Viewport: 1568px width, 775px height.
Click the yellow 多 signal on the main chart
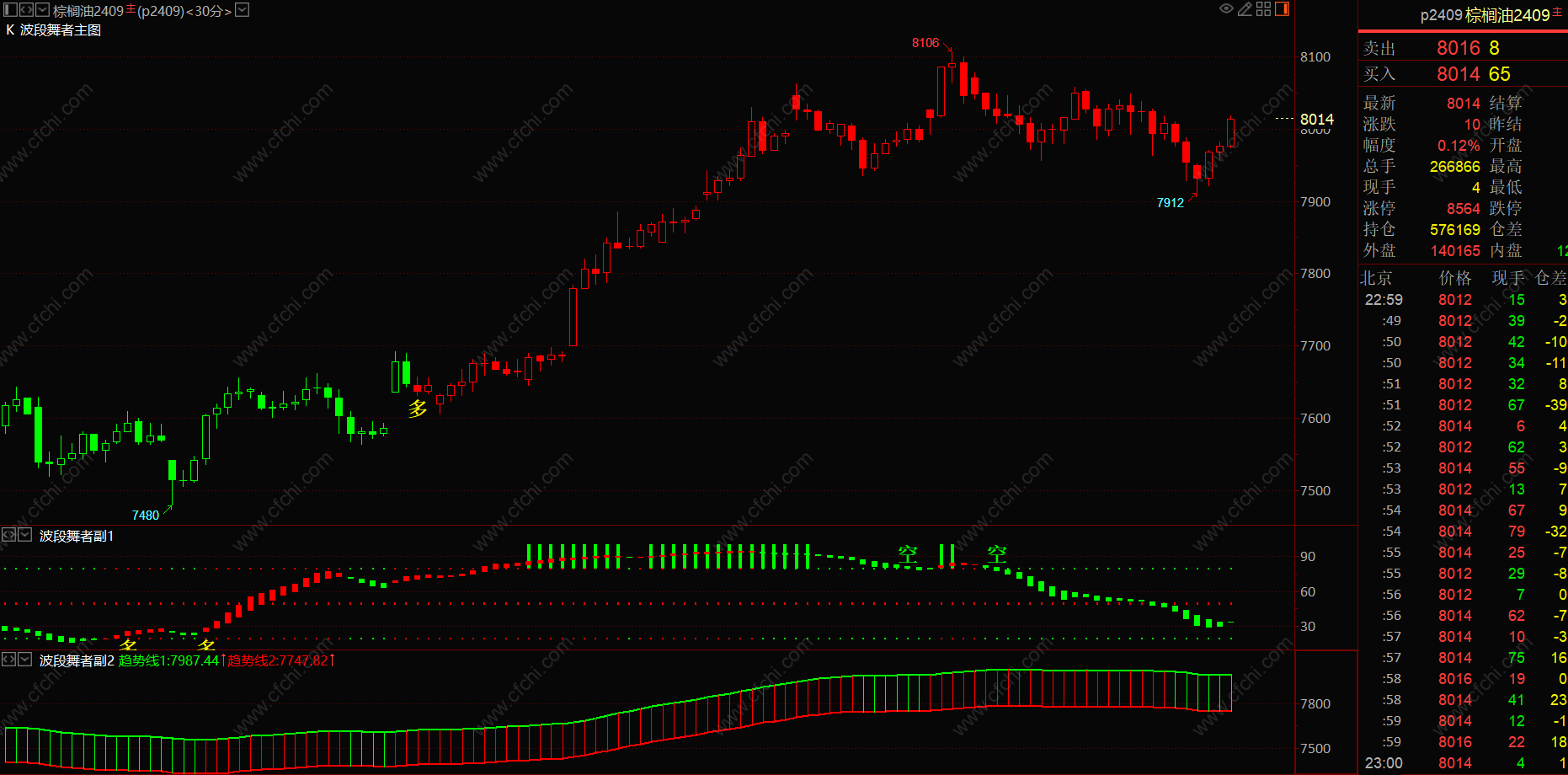tap(418, 409)
